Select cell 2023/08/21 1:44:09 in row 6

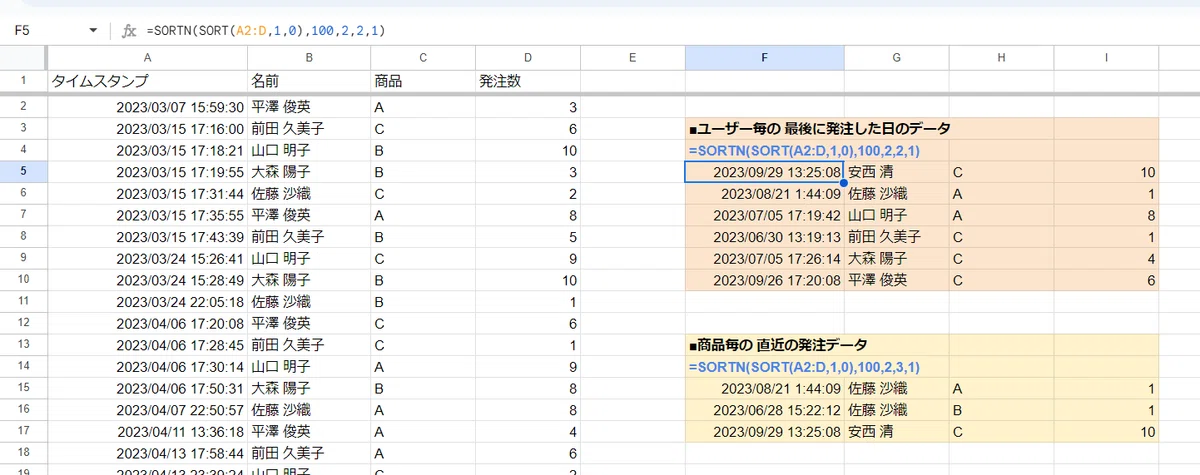764,194
